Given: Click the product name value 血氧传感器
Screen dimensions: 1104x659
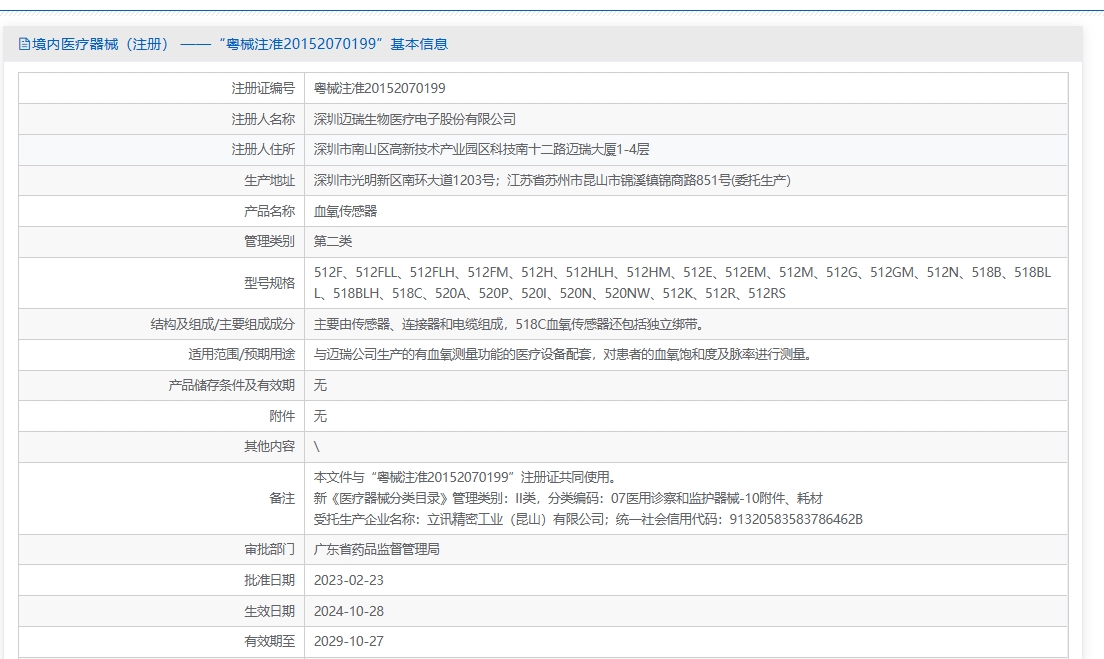Looking at the screenshot, I should point(345,211).
